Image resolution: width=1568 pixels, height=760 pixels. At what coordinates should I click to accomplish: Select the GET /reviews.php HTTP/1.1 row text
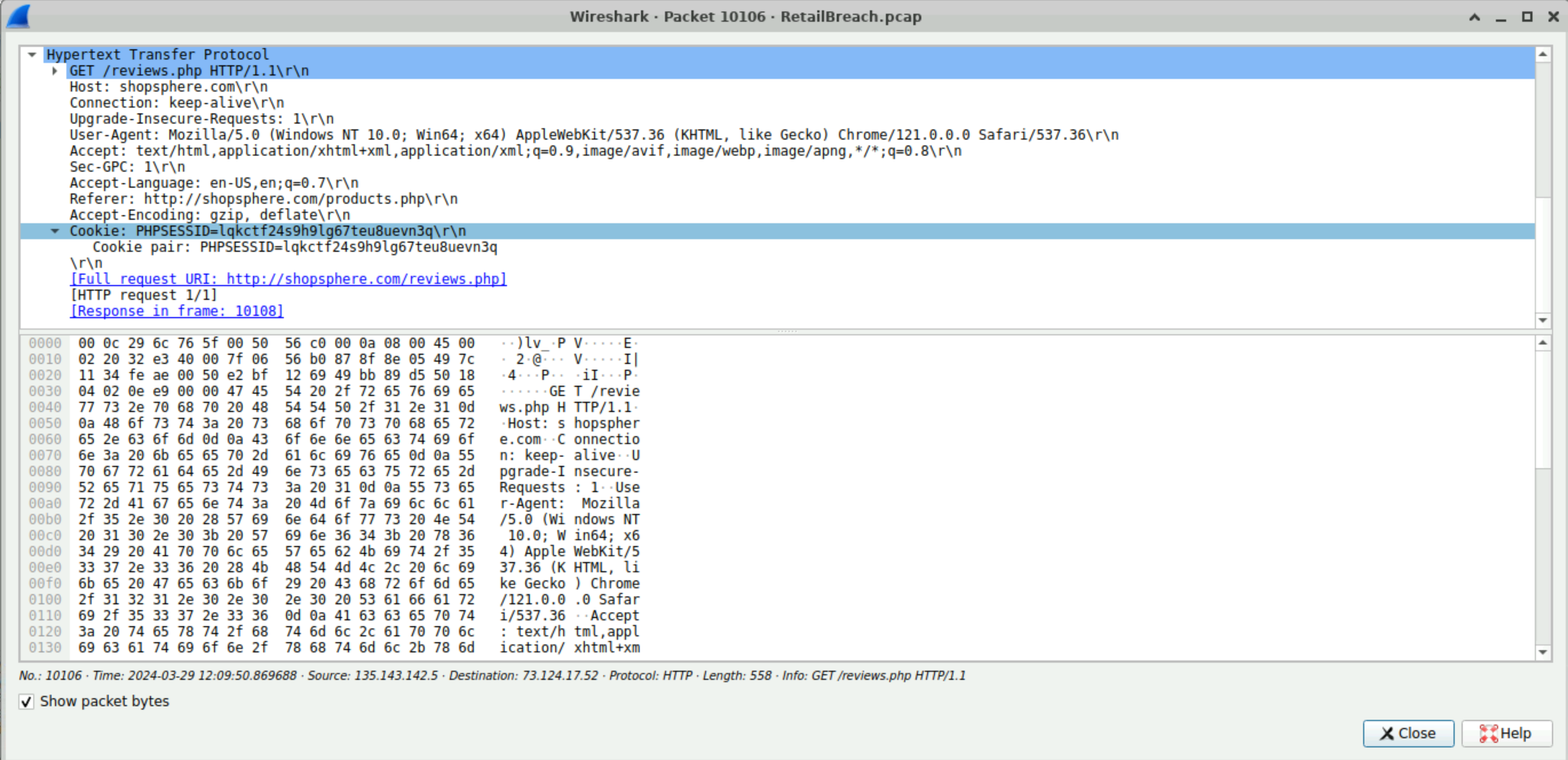tap(189, 70)
